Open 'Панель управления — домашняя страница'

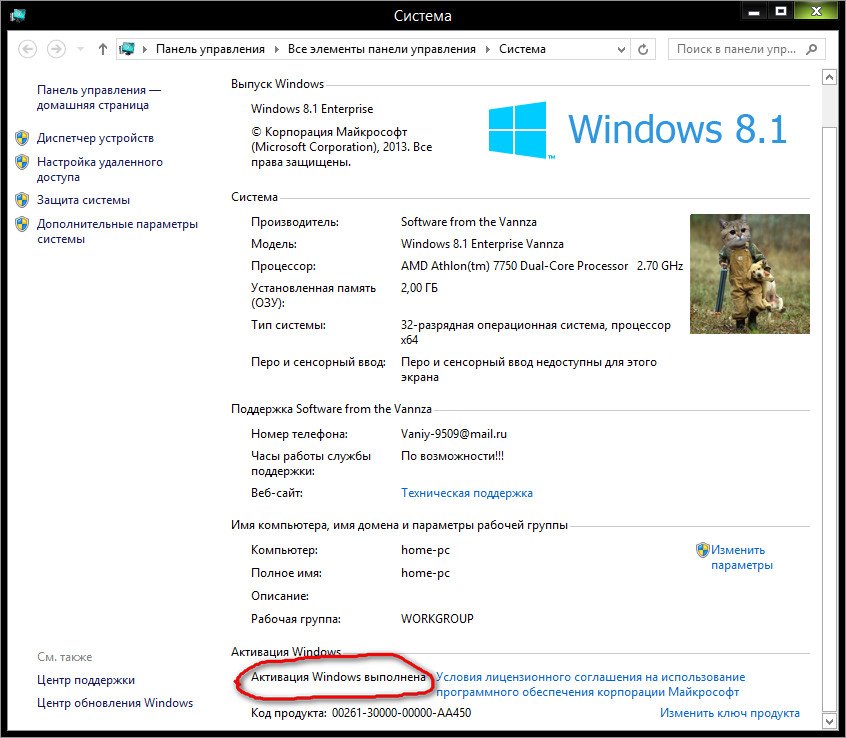click(x=99, y=98)
